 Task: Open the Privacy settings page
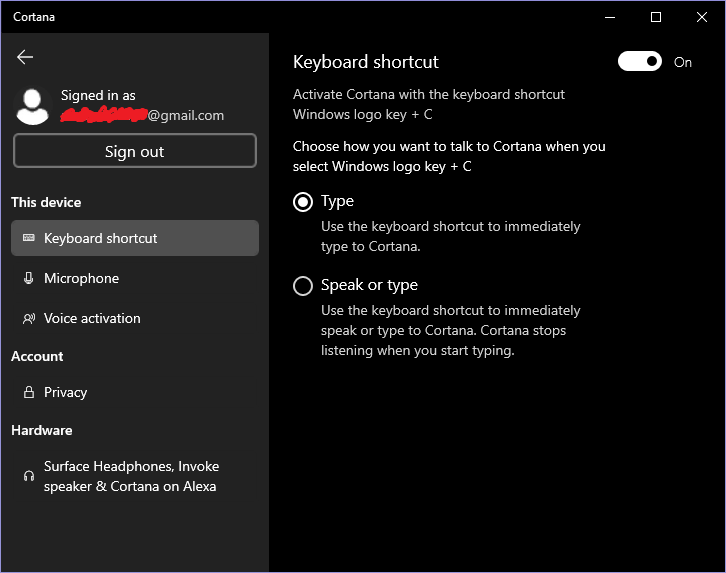(x=135, y=392)
